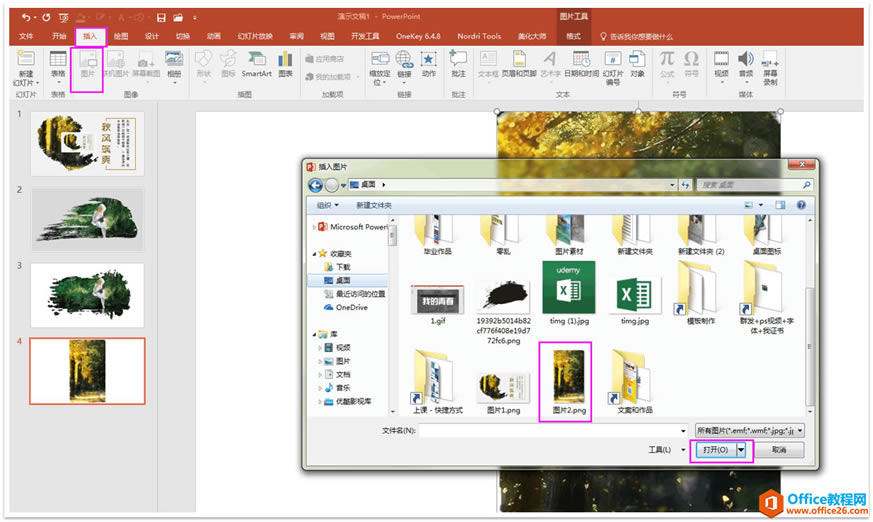Select slide 2 thumbnail in slide panel
Screen dimensions: 873x522
click(x=87, y=219)
